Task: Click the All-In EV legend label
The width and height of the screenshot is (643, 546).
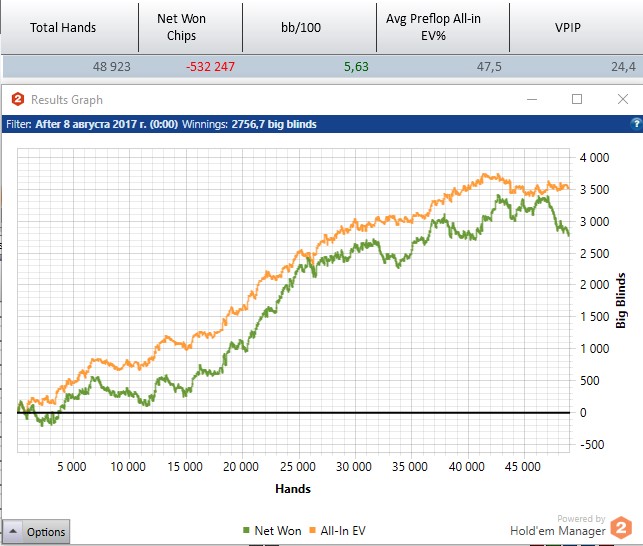Action: [x=343, y=531]
